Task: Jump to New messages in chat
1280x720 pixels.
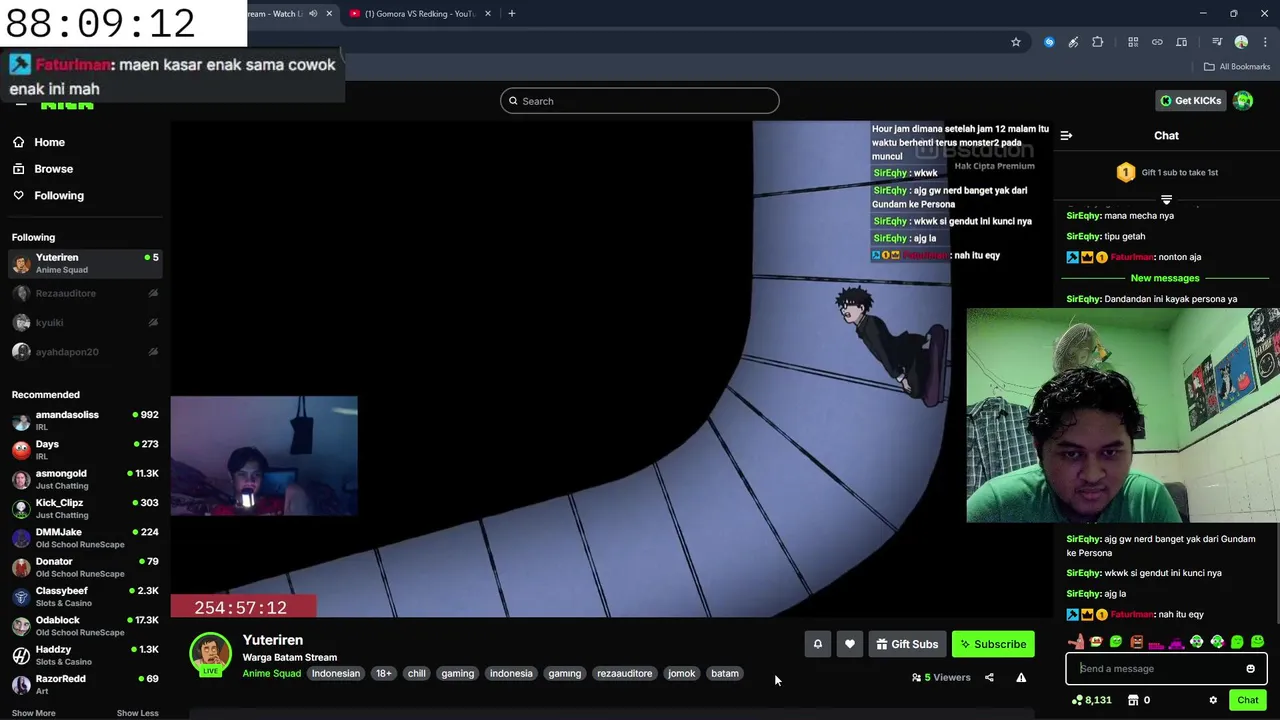Action: (1165, 278)
